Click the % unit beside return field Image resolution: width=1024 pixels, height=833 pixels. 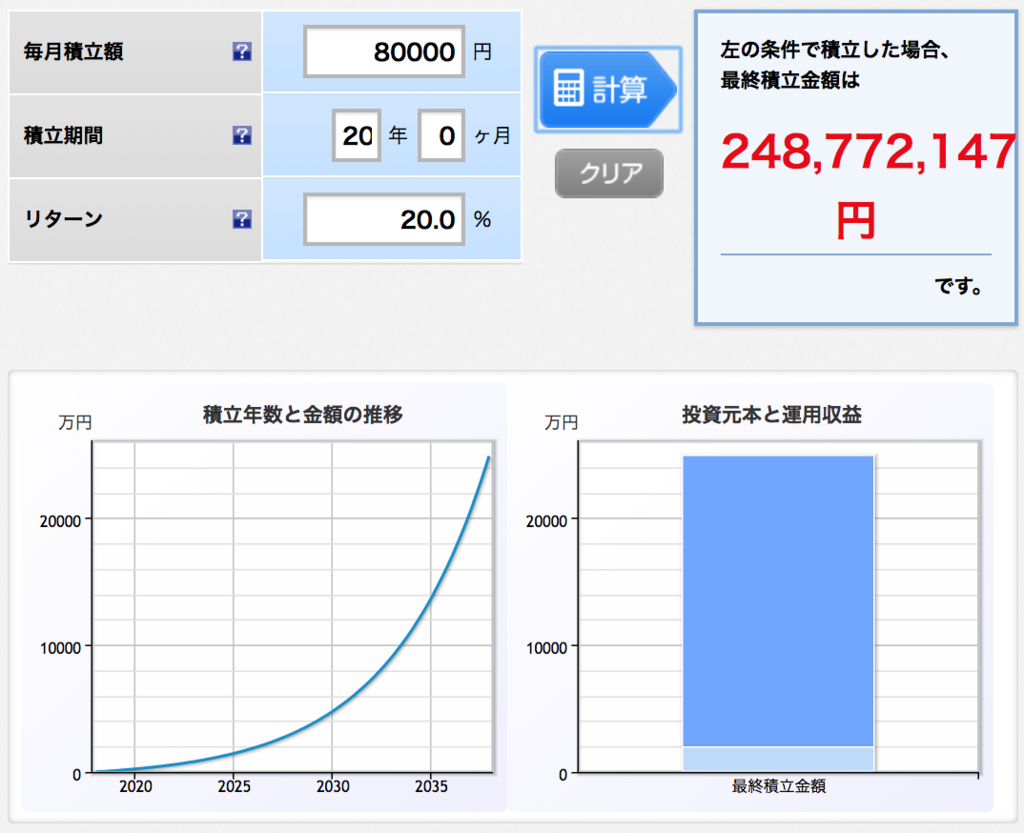click(483, 219)
